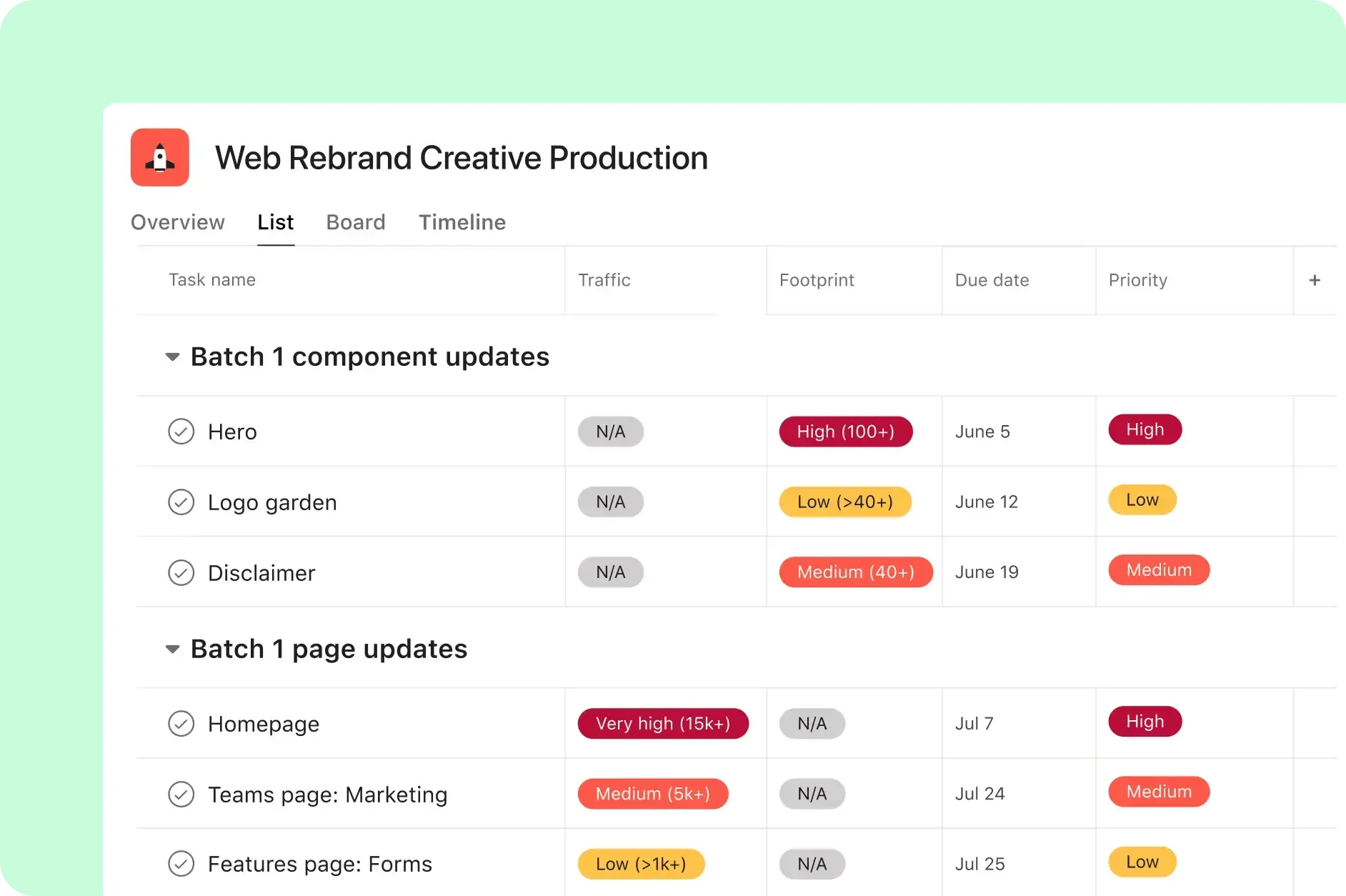Click the red rocket project icon
This screenshot has width=1346, height=896.
coord(159,157)
